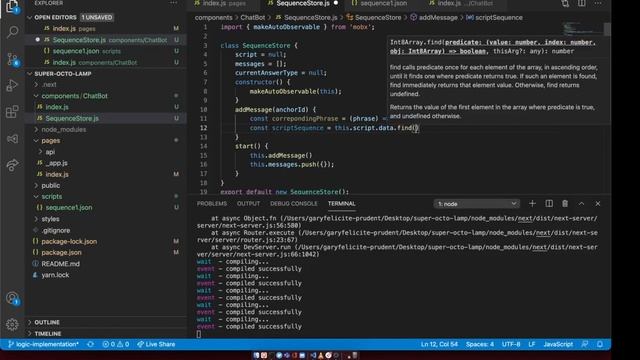Open errors and warnings count in status bar
Viewport: 640px width, 360px height.
pos(116,344)
